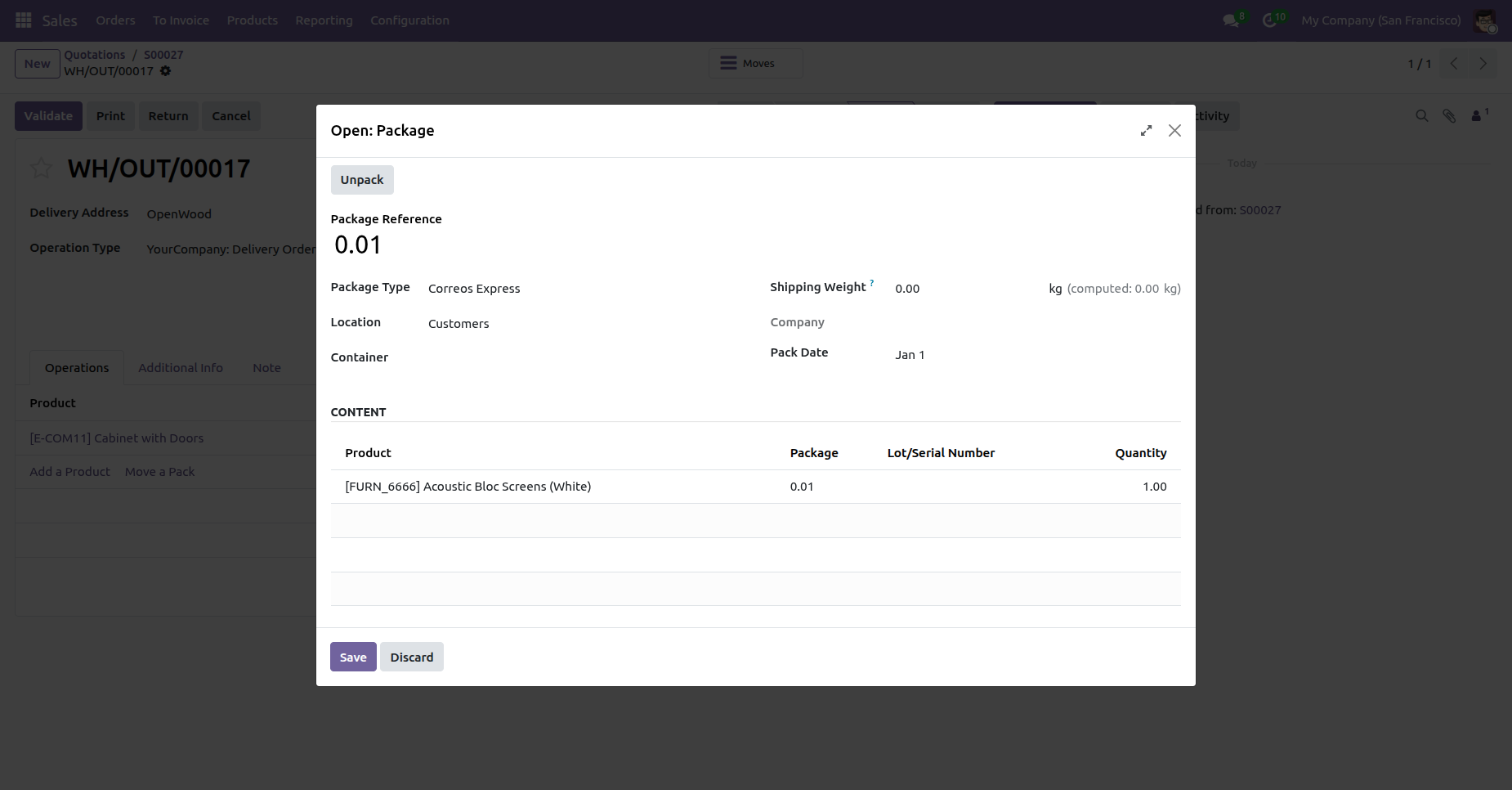Open the activities clock icon
This screenshot has height=790, width=1512.
pyautogui.click(x=1269, y=20)
